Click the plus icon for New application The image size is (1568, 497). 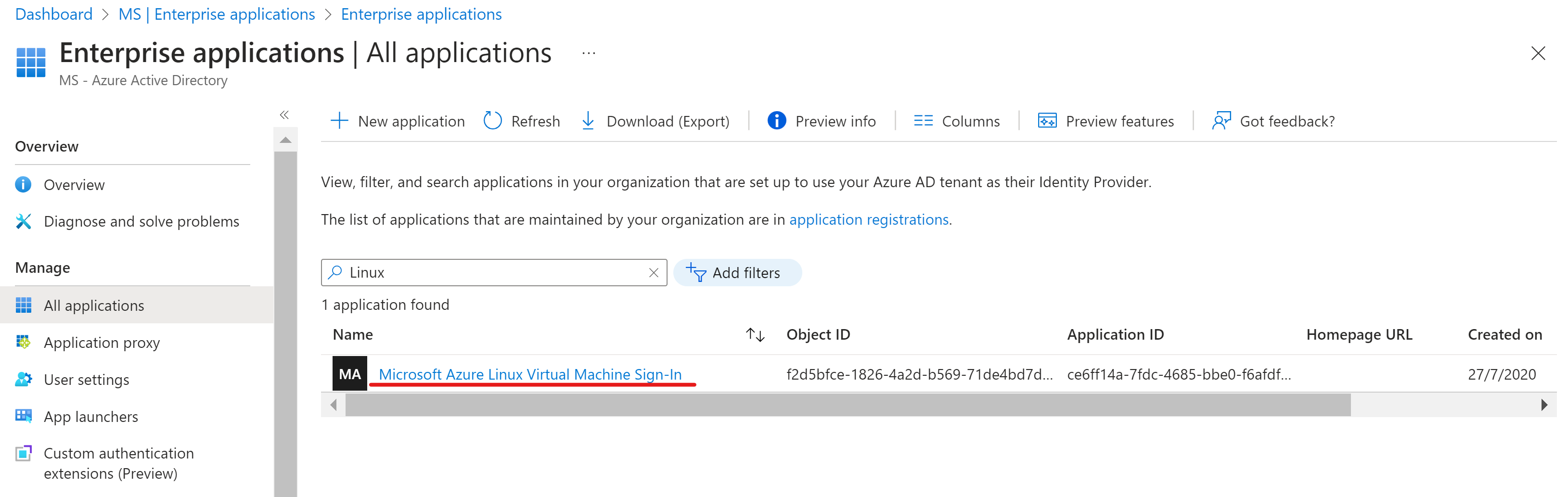coord(339,120)
